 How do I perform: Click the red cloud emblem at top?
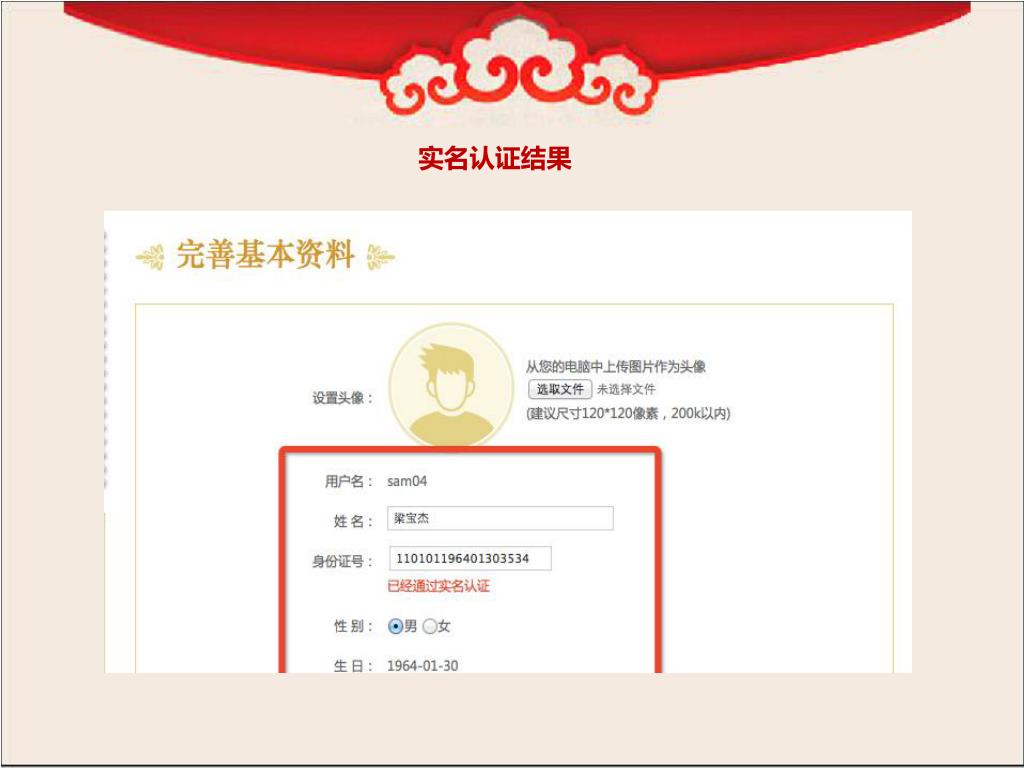[519, 64]
